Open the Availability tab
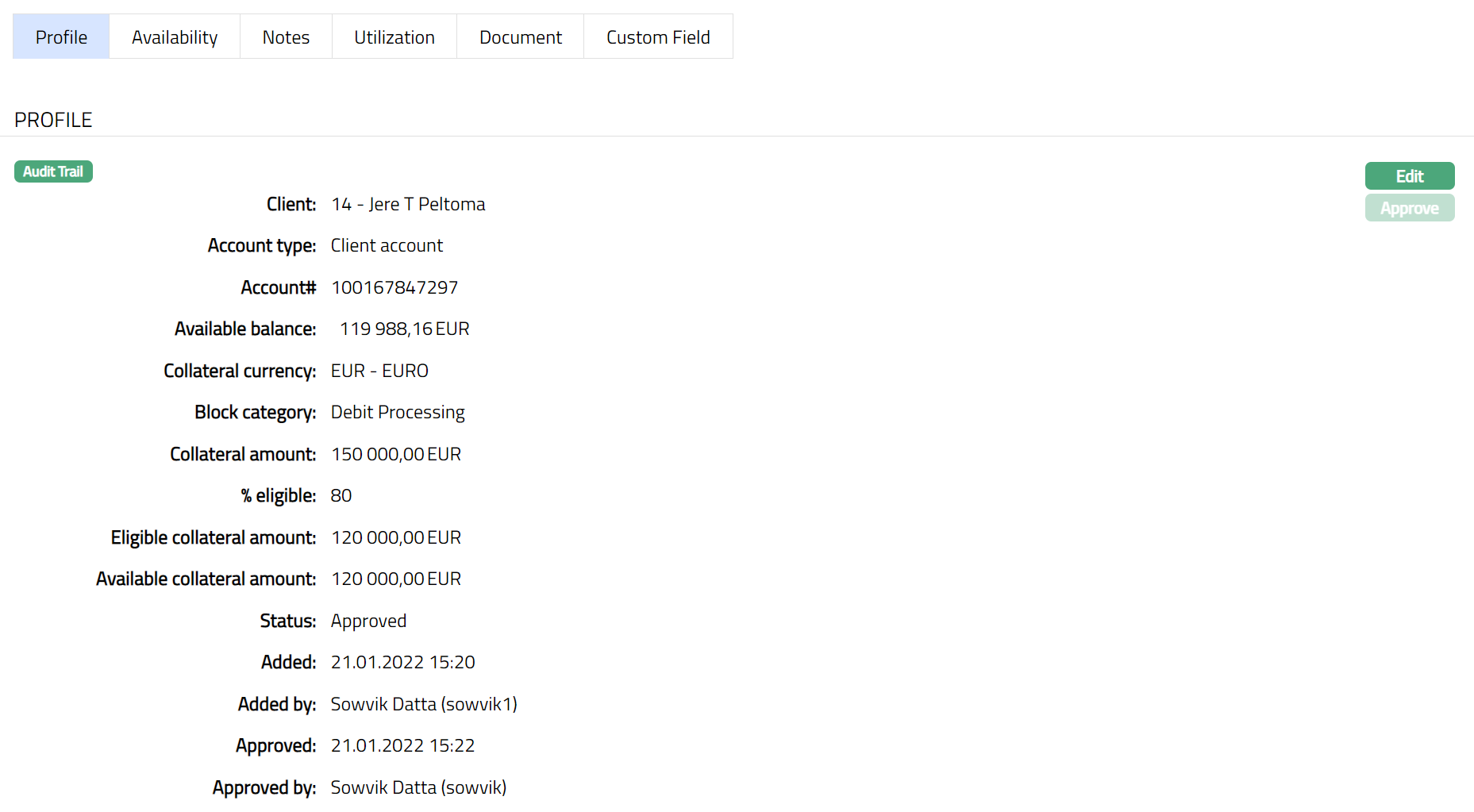 pos(175,37)
